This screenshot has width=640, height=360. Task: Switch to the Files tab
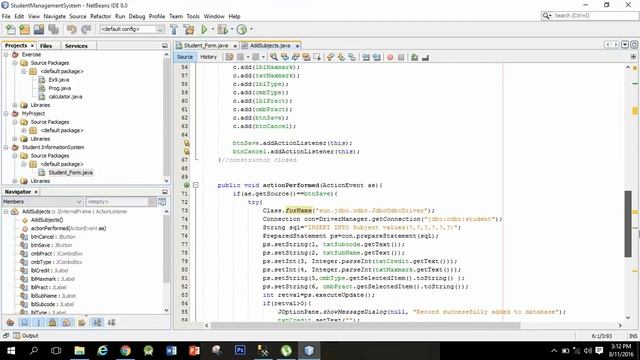46,46
